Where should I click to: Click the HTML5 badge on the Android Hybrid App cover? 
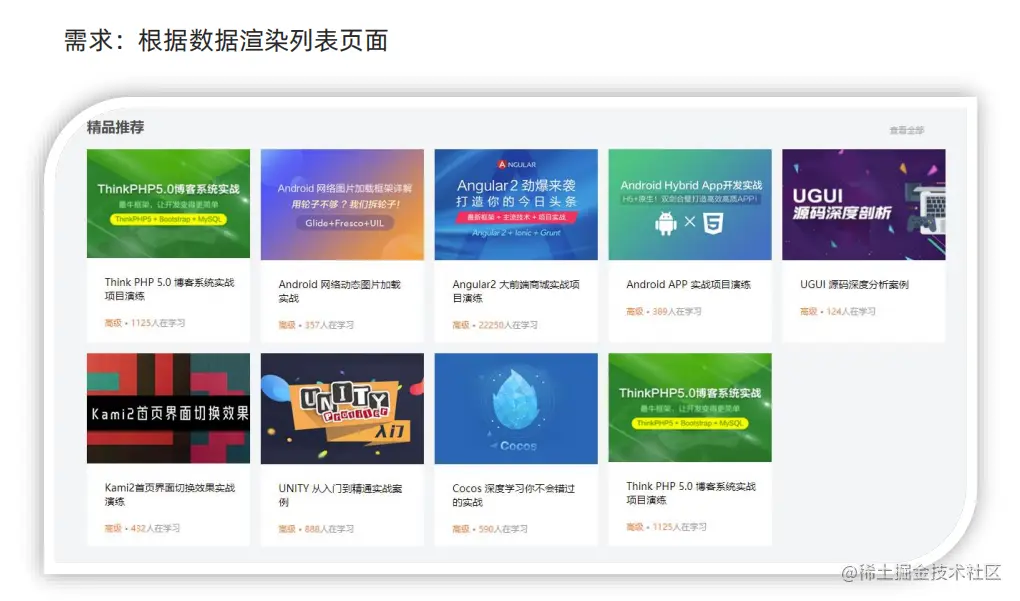(714, 223)
